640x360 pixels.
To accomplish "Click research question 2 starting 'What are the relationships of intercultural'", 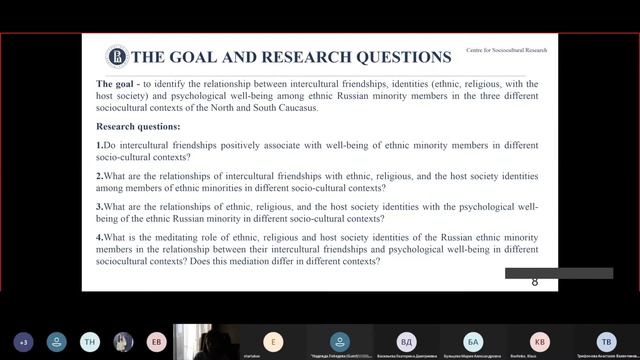I will click(x=317, y=182).
